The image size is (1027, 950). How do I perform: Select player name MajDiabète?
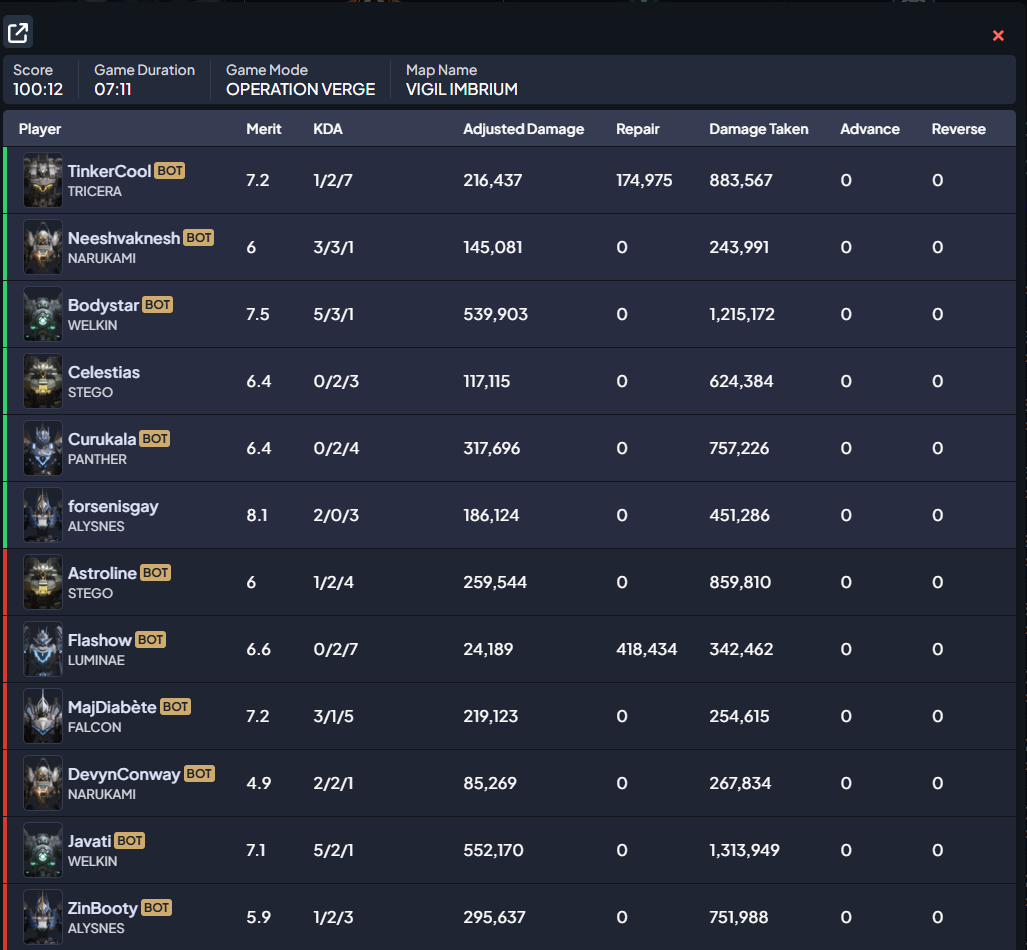113,708
